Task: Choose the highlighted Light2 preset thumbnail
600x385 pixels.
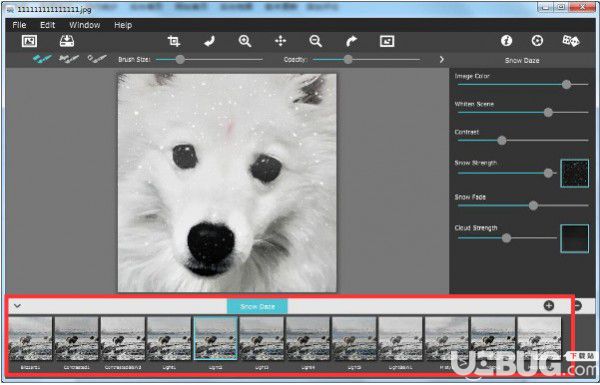Action: click(215, 338)
